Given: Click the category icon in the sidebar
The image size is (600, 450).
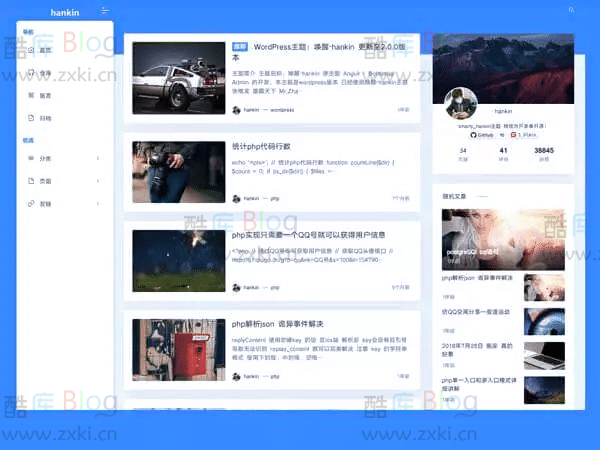Looking at the screenshot, I should (31, 158).
